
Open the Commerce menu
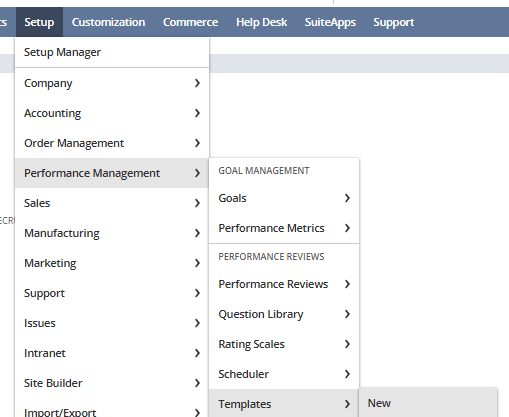point(190,22)
